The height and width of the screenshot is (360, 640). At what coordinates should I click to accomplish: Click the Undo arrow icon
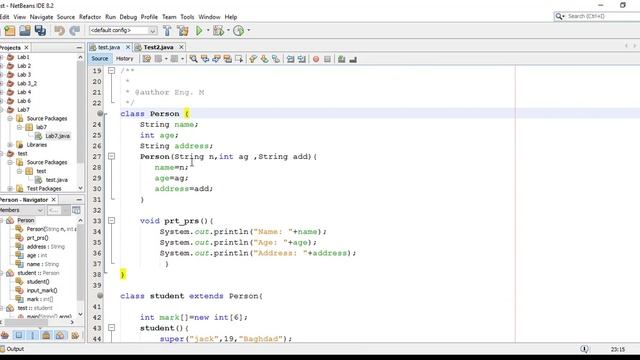pos(60,31)
